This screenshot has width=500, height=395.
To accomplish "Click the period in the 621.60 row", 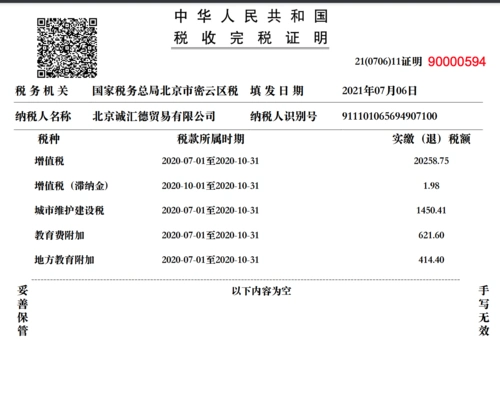I will tap(210, 235).
